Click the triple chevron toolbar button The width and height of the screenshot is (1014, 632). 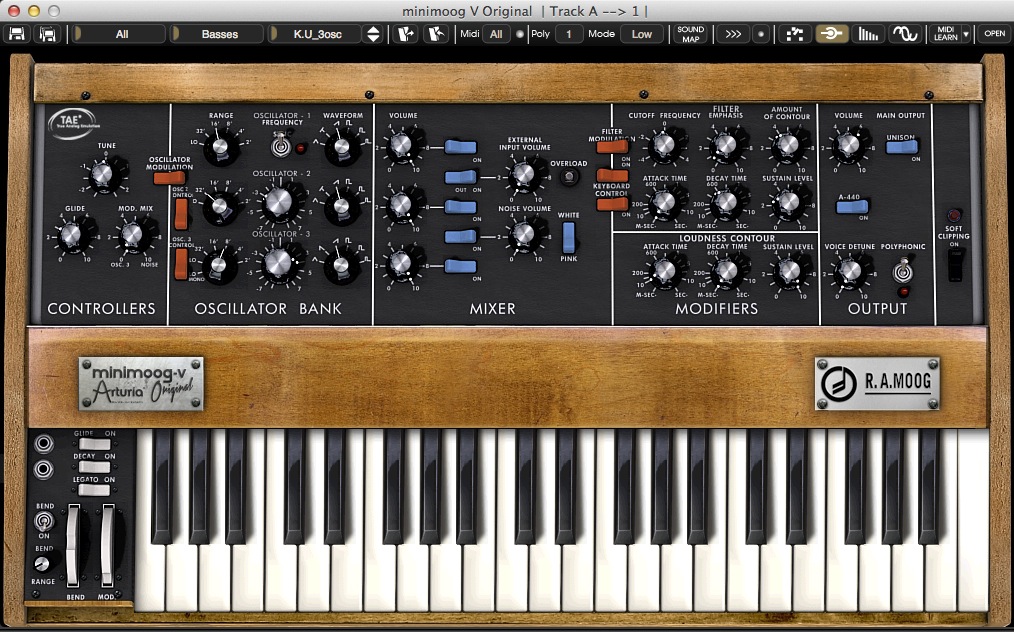click(x=733, y=34)
